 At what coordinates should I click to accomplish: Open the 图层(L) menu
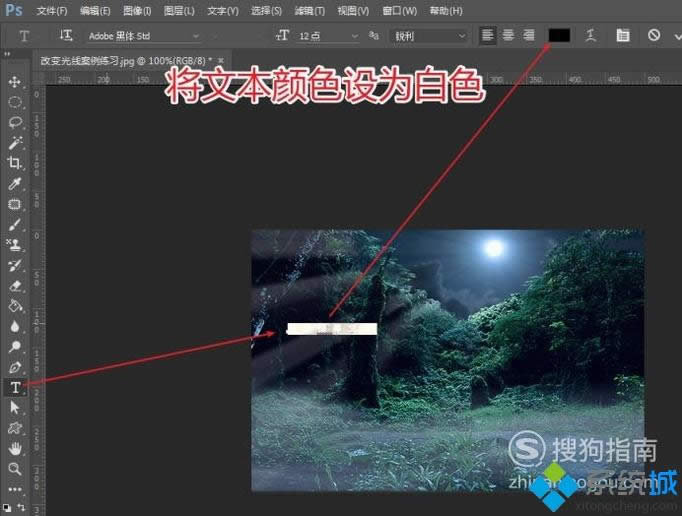coord(179,10)
